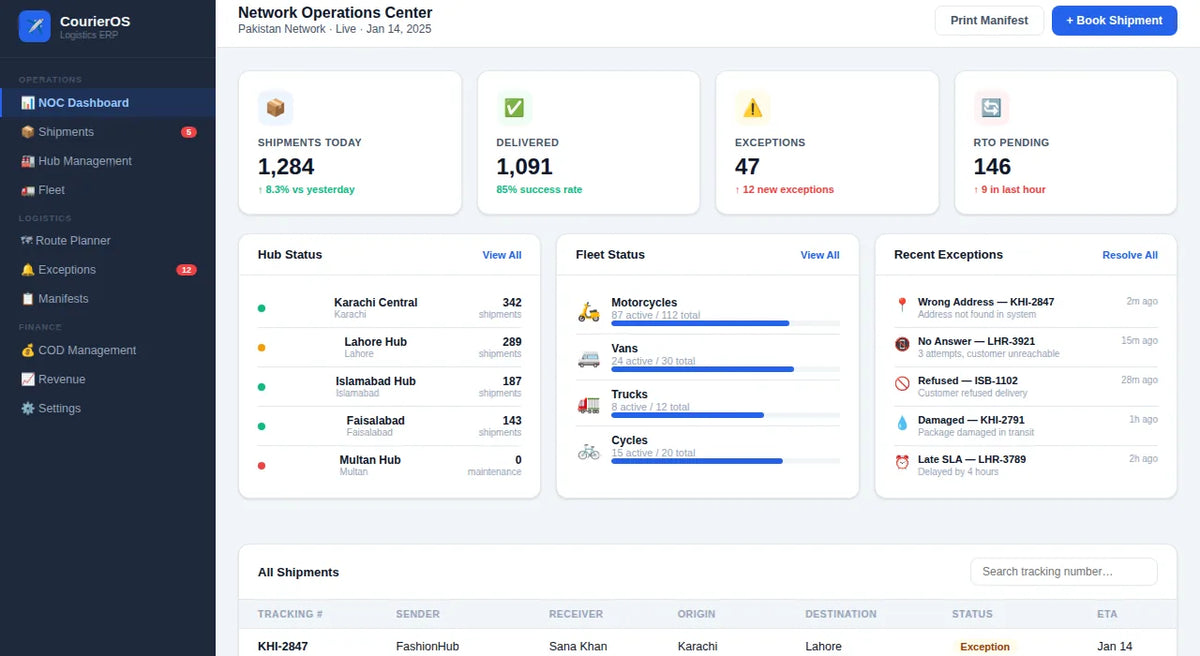This screenshot has height=656, width=1200.
Task: Click the 85% success rate text
Action: click(x=539, y=190)
